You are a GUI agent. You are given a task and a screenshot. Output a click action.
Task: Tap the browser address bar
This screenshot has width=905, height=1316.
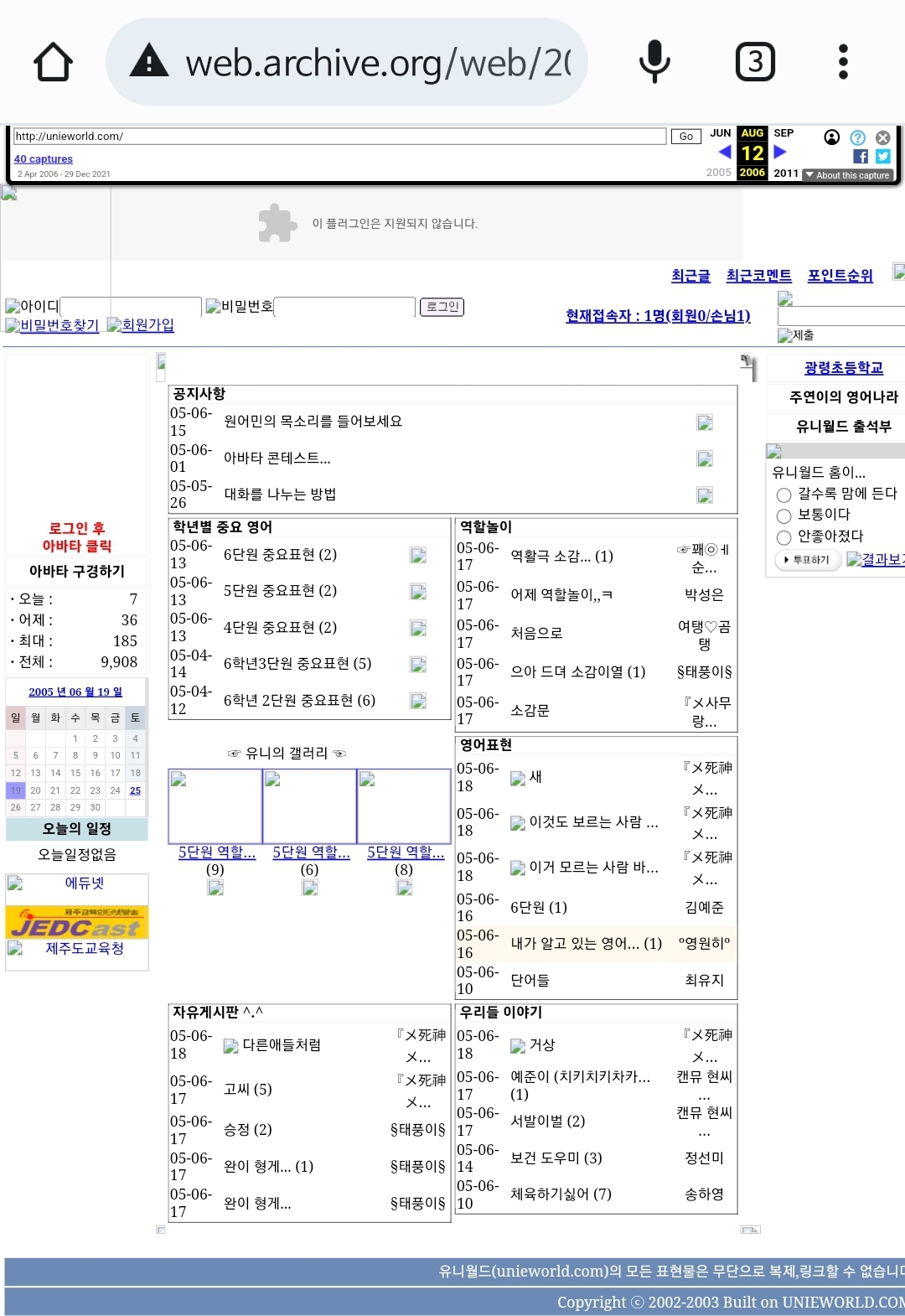point(347,61)
